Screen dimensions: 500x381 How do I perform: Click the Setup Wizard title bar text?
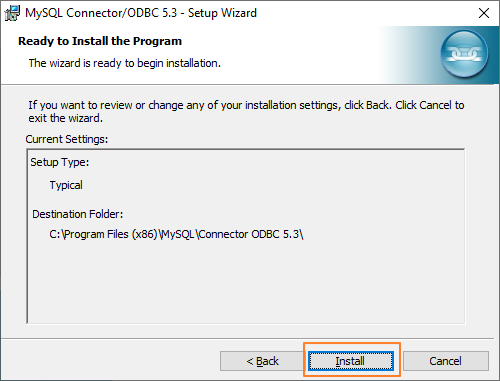point(141,13)
